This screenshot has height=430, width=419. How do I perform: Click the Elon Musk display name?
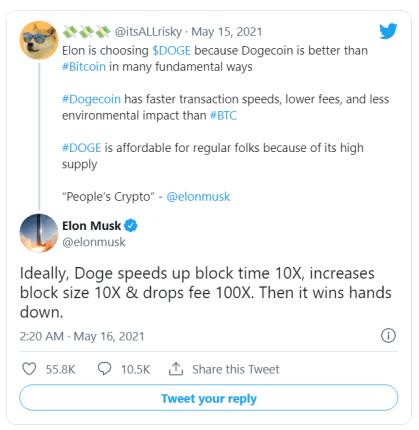[x=91, y=226]
